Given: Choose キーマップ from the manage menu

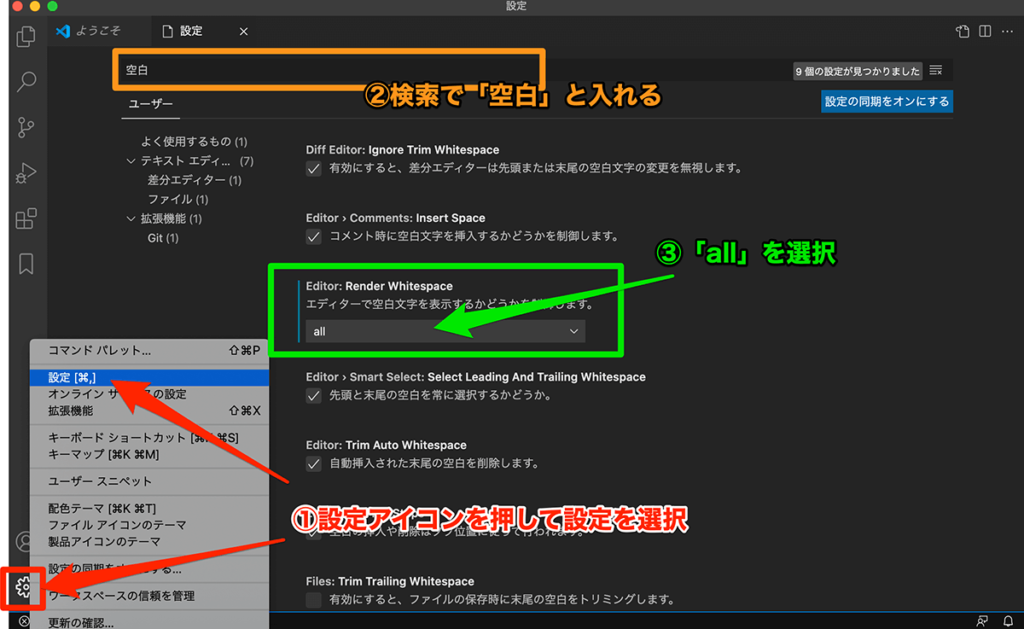Looking at the screenshot, I should [x=149, y=455].
